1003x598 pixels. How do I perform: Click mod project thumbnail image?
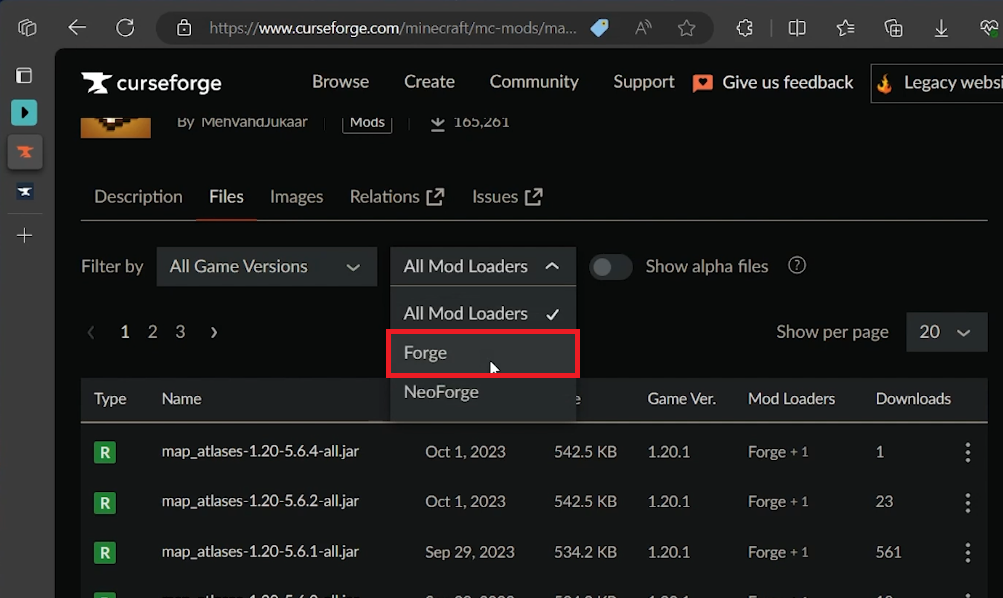pos(116,128)
